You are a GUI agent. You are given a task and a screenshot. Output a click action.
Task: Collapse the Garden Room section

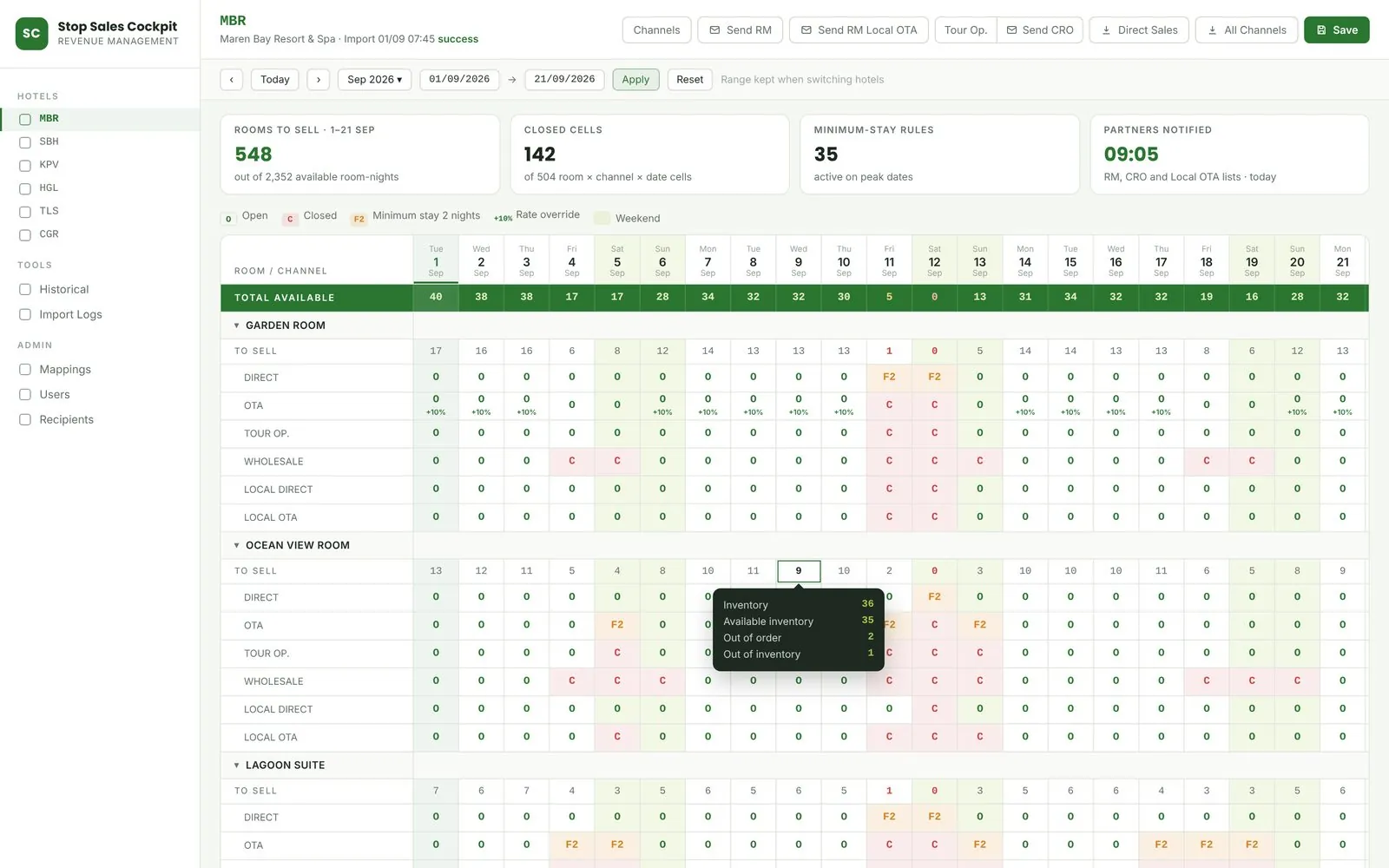coord(236,325)
